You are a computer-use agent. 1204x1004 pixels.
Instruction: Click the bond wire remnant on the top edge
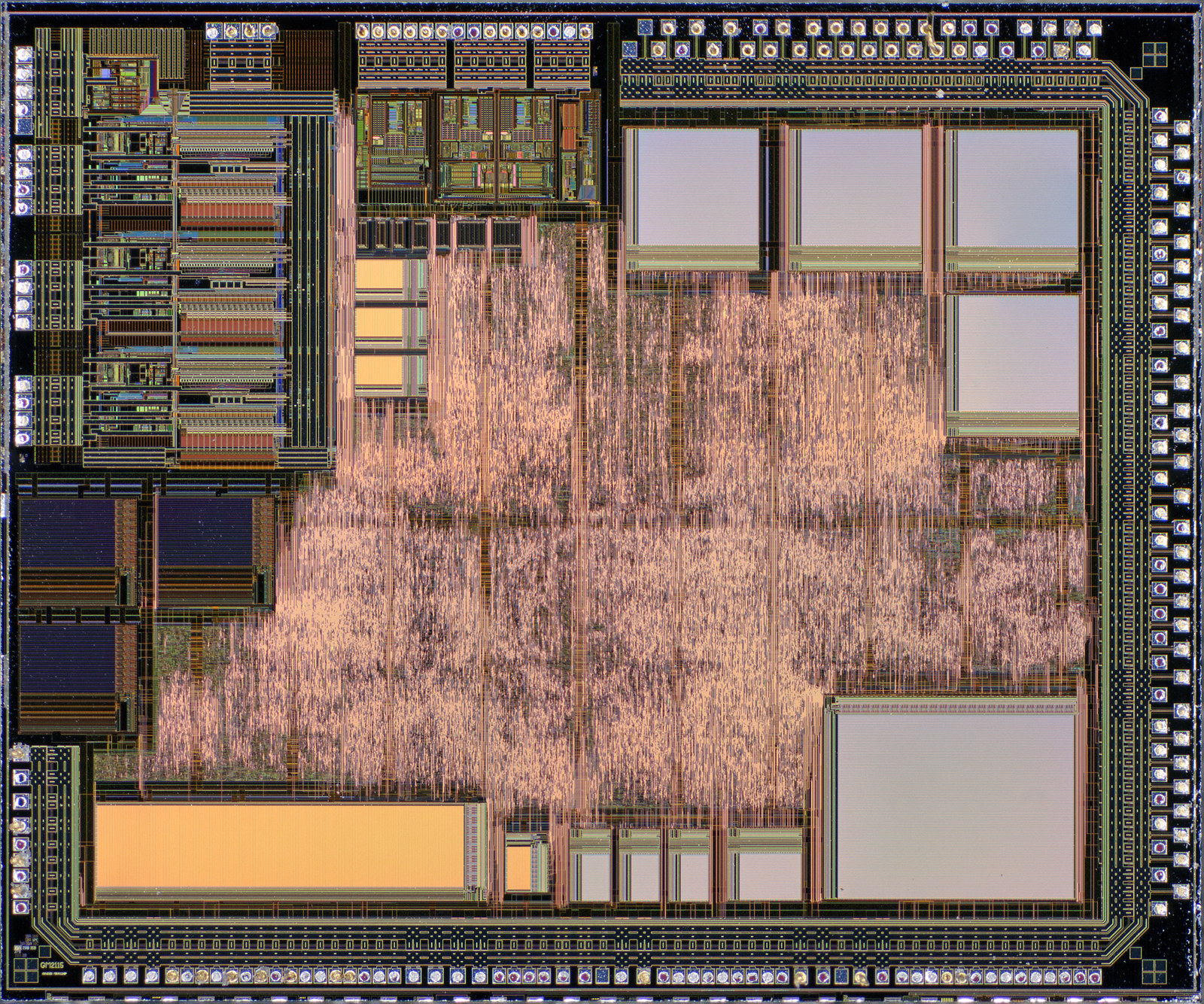click(x=931, y=34)
